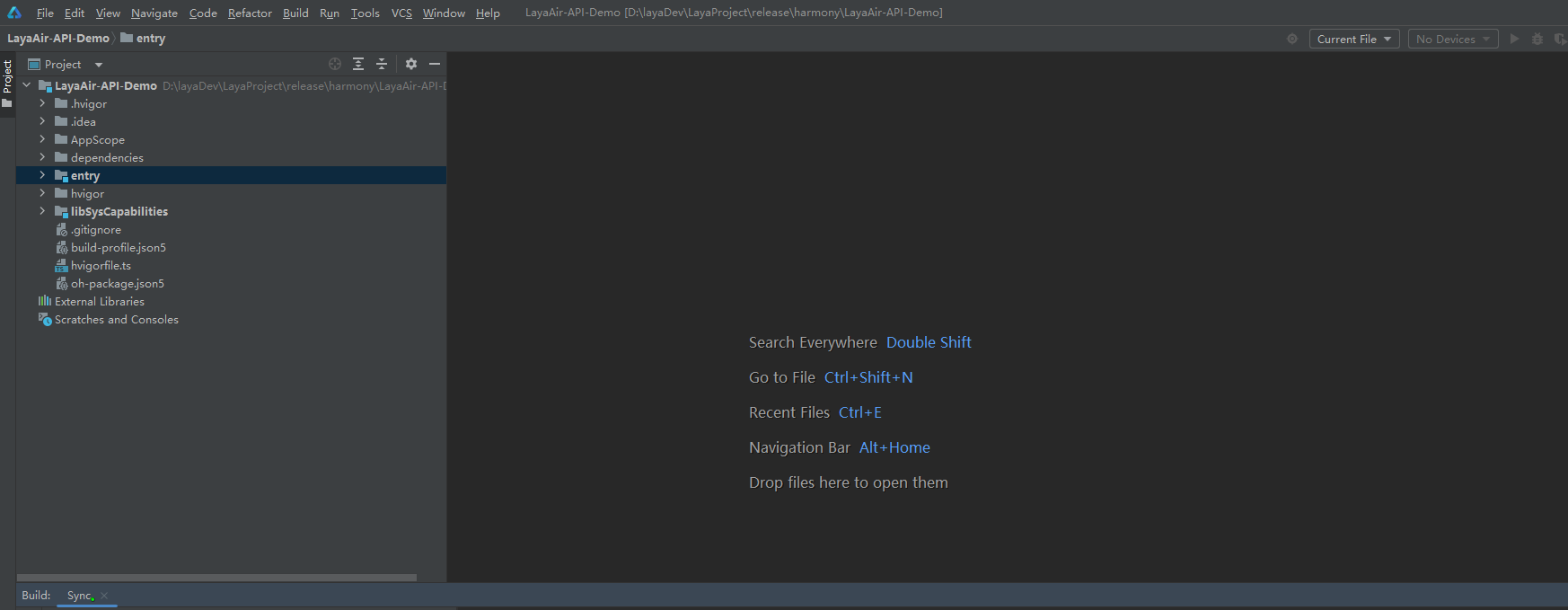This screenshot has height=610, width=1568.
Task: Click the Expand All icon in Project panel
Action: click(x=358, y=64)
